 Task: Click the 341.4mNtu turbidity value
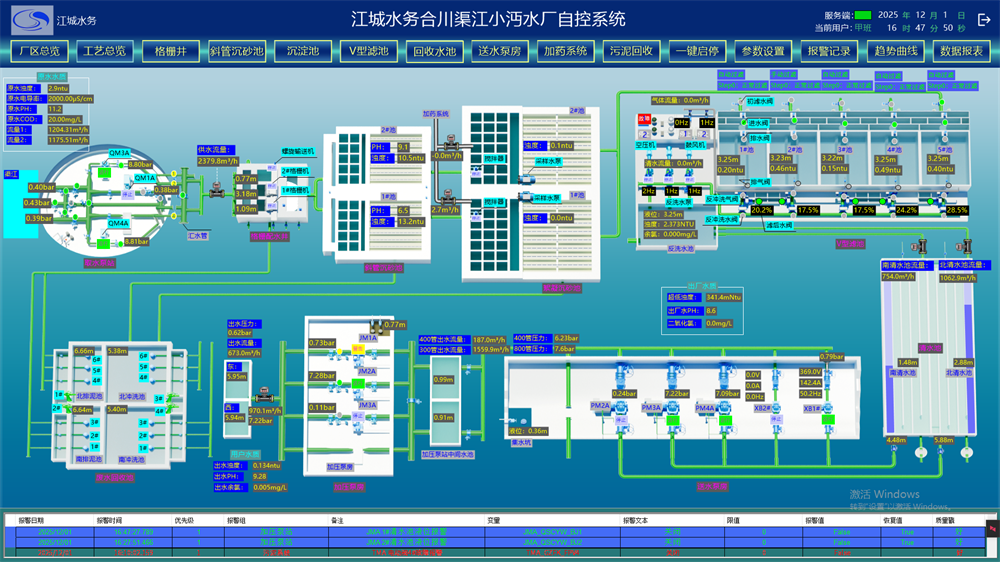[x=723, y=297]
